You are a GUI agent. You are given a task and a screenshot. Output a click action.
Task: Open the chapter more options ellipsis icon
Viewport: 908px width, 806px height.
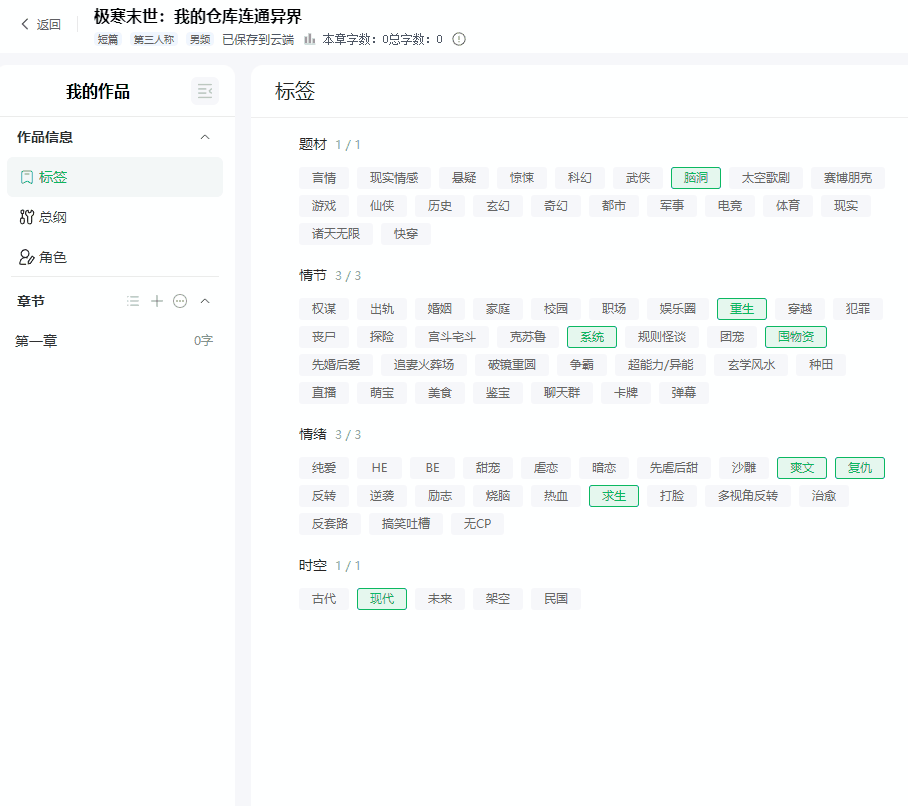(x=180, y=301)
